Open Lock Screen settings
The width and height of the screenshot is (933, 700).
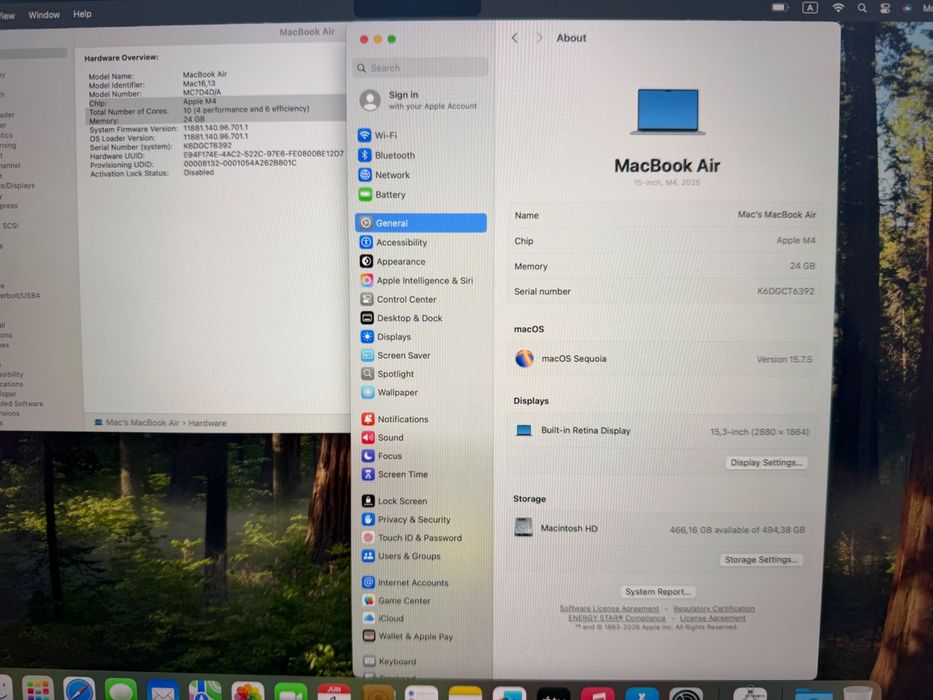(395, 501)
